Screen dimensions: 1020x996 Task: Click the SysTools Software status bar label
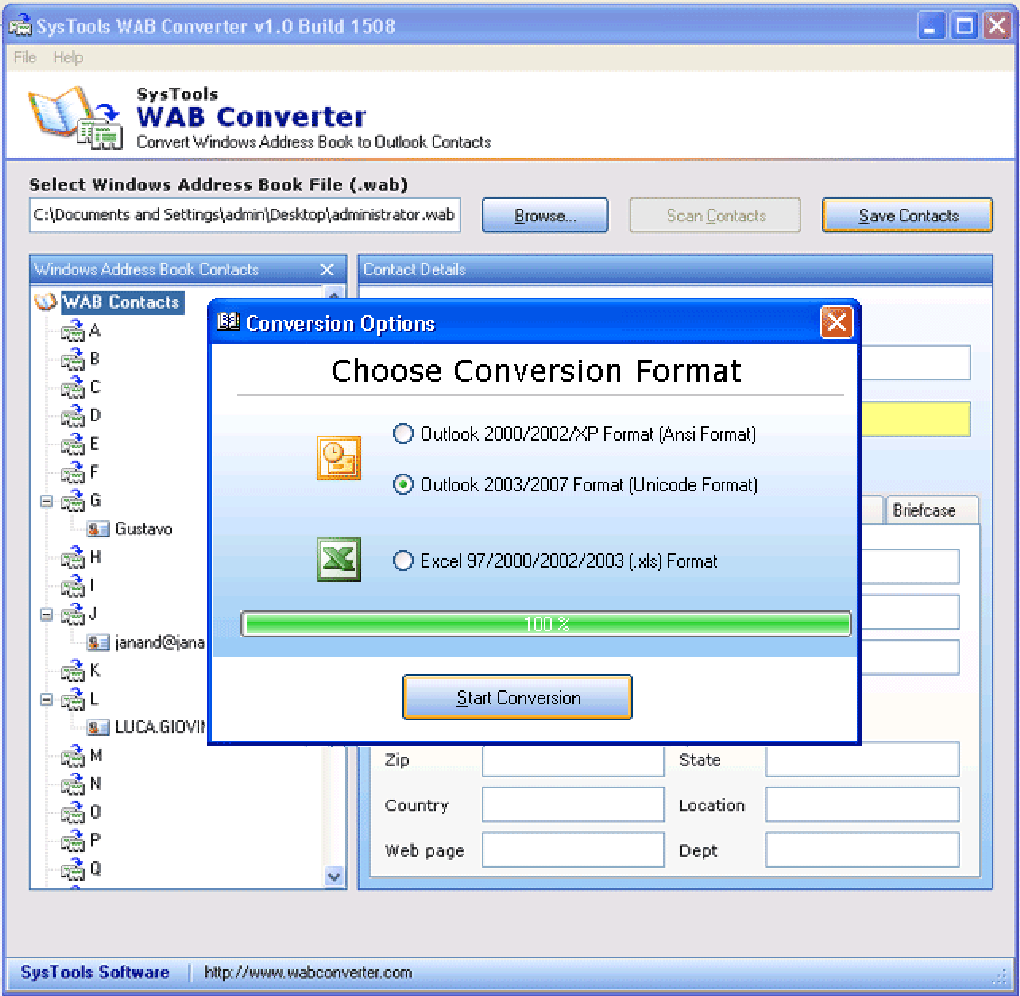point(95,973)
